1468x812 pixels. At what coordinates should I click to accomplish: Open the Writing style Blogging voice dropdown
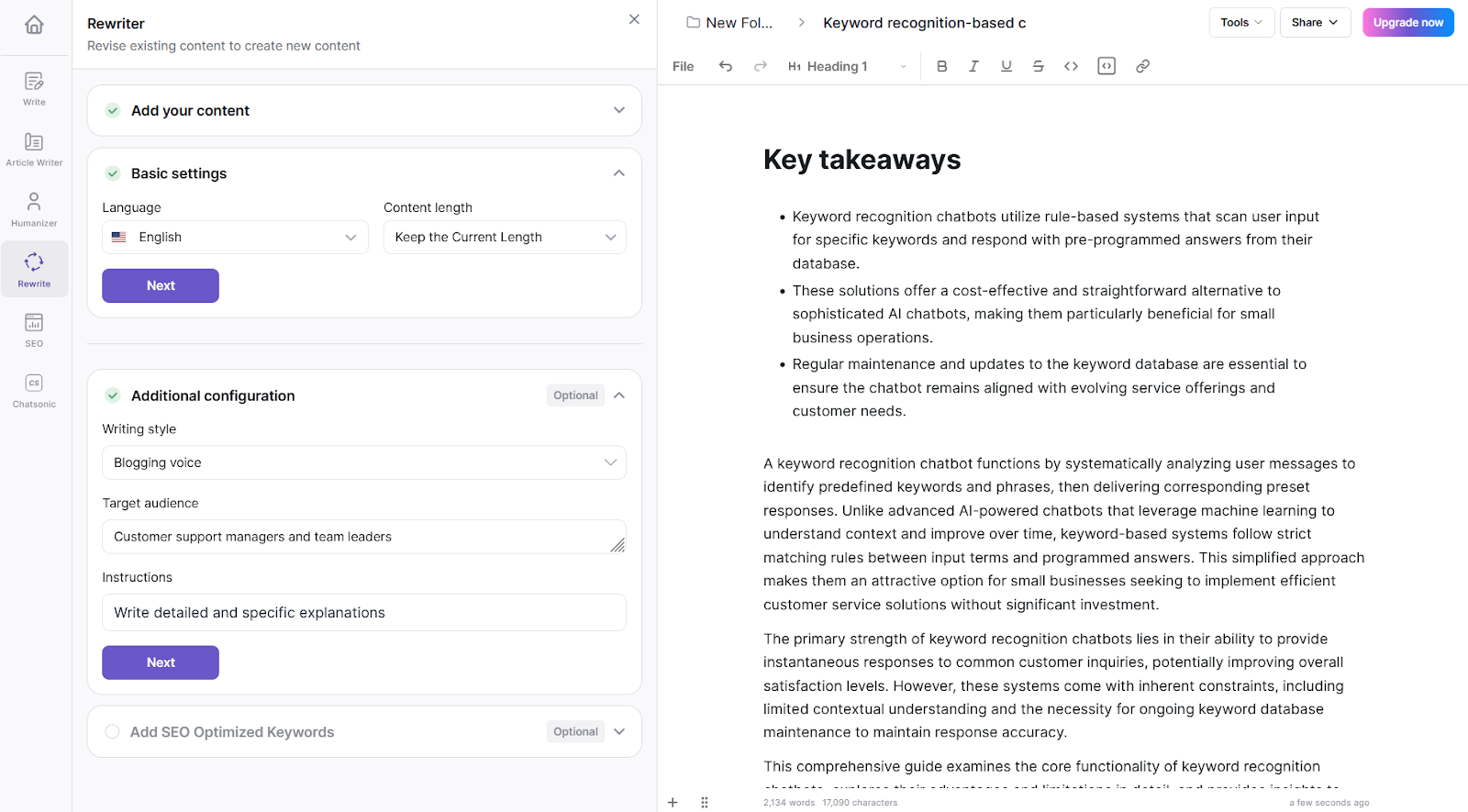coord(363,462)
